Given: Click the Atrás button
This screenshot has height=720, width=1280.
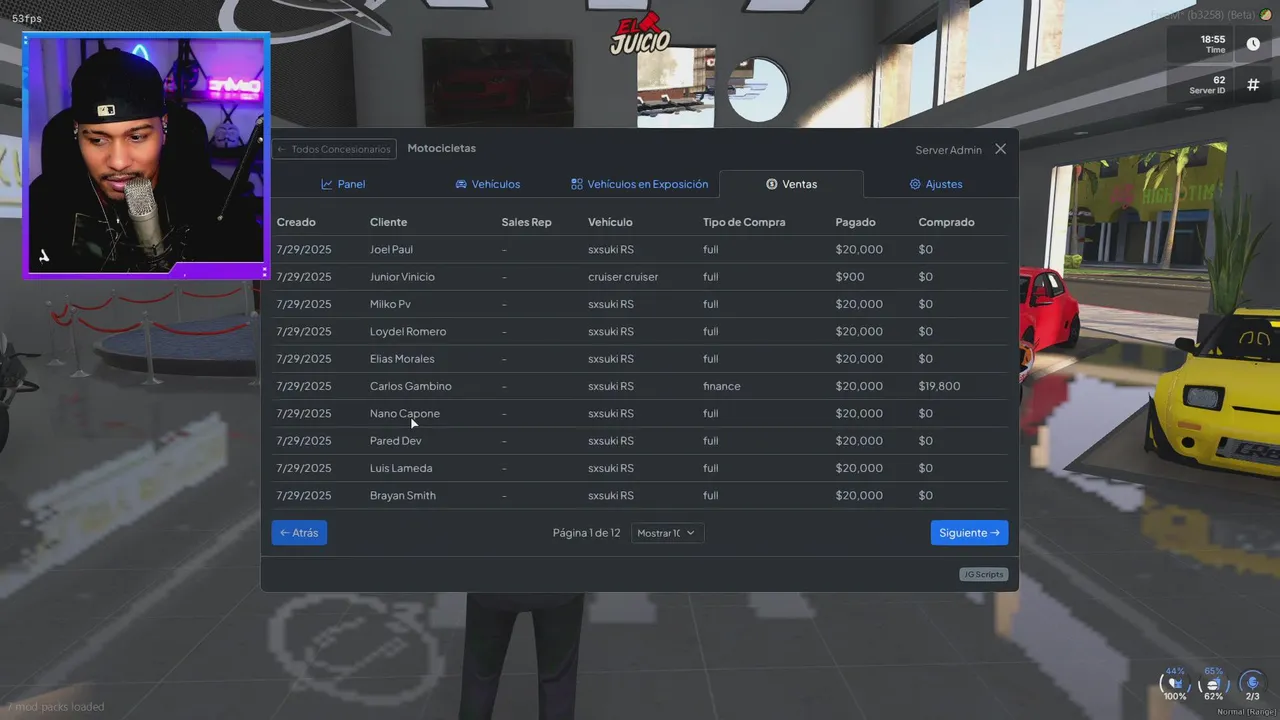Looking at the screenshot, I should tap(299, 533).
